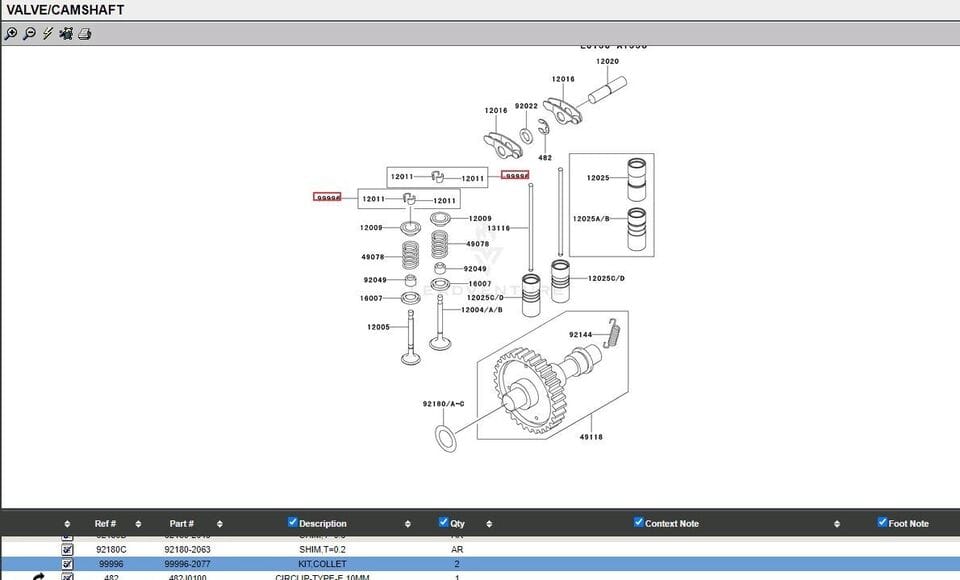The image size is (960, 580).
Task: Print the diagram using printer icon
Action: point(85,33)
